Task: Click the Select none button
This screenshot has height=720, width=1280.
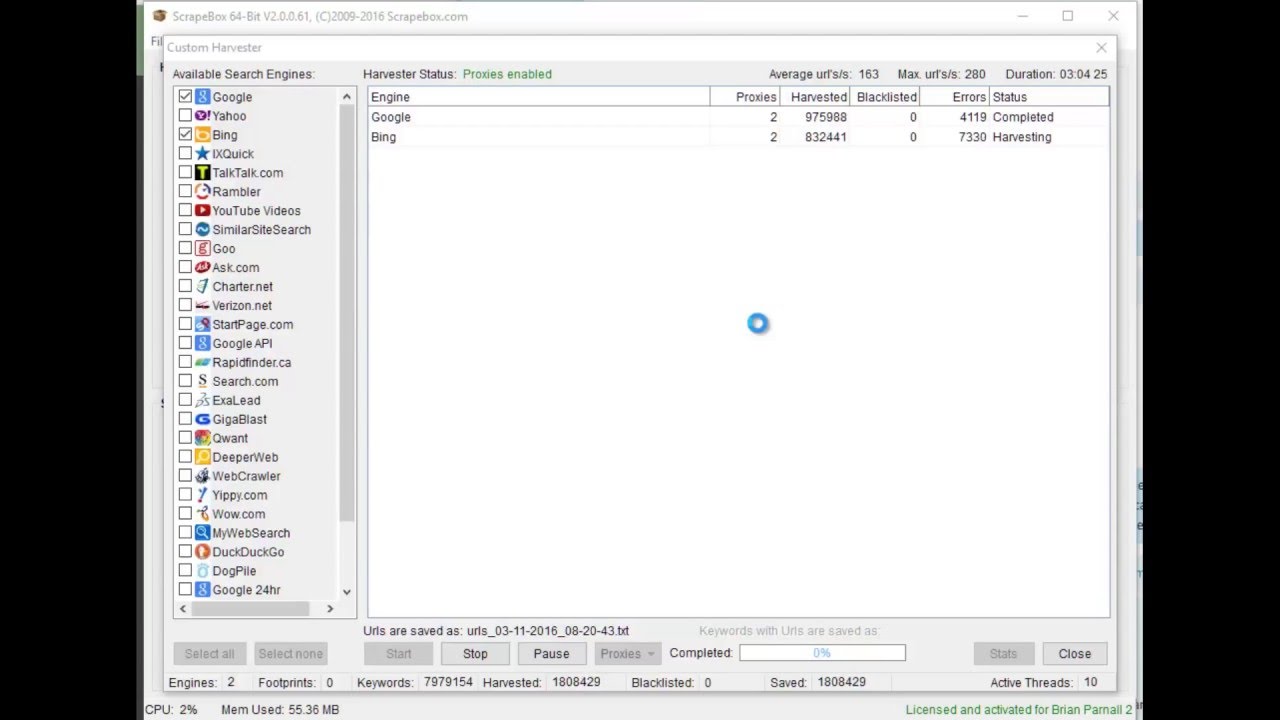Action: click(x=290, y=654)
